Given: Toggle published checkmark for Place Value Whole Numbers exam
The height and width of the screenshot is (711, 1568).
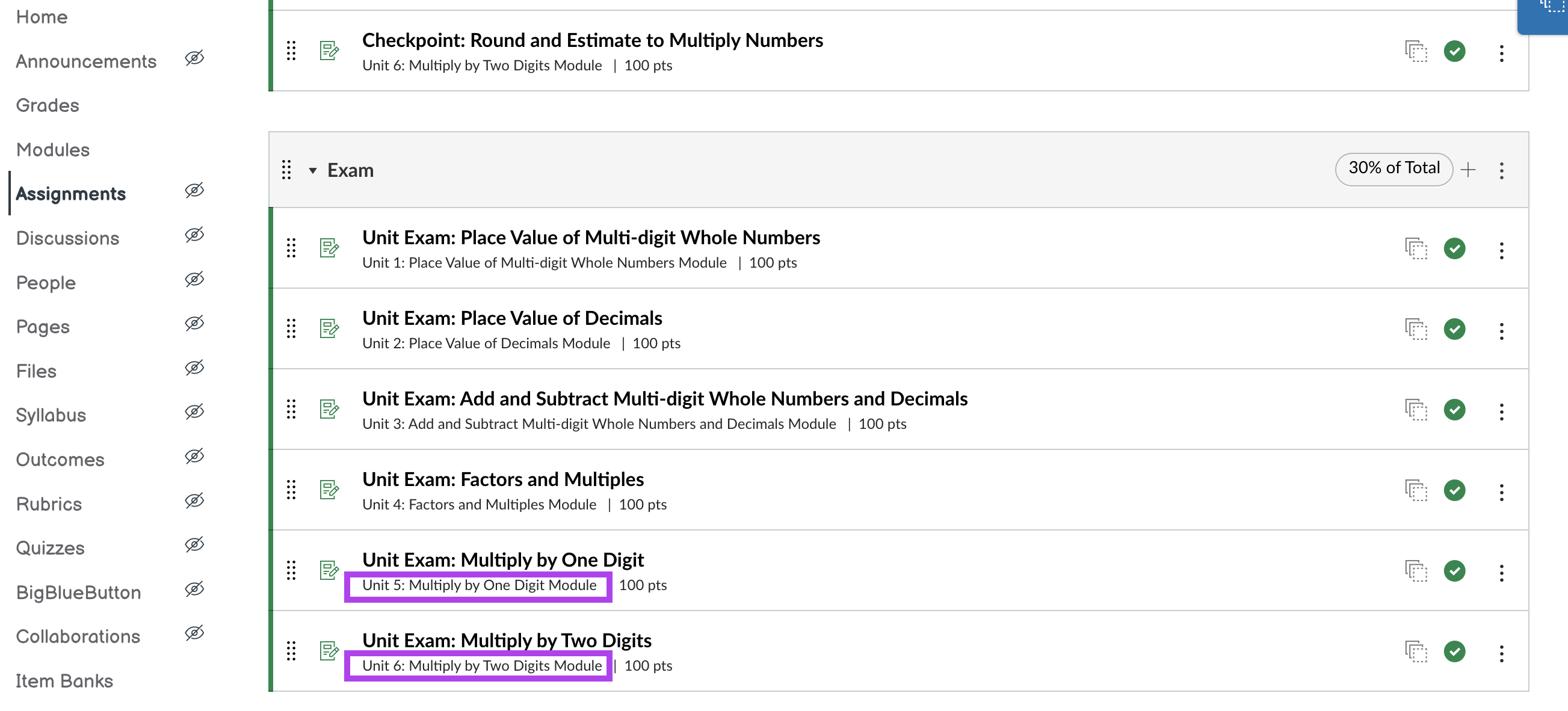Looking at the screenshot, I should pyautogui.click(x=1454, y=249).
